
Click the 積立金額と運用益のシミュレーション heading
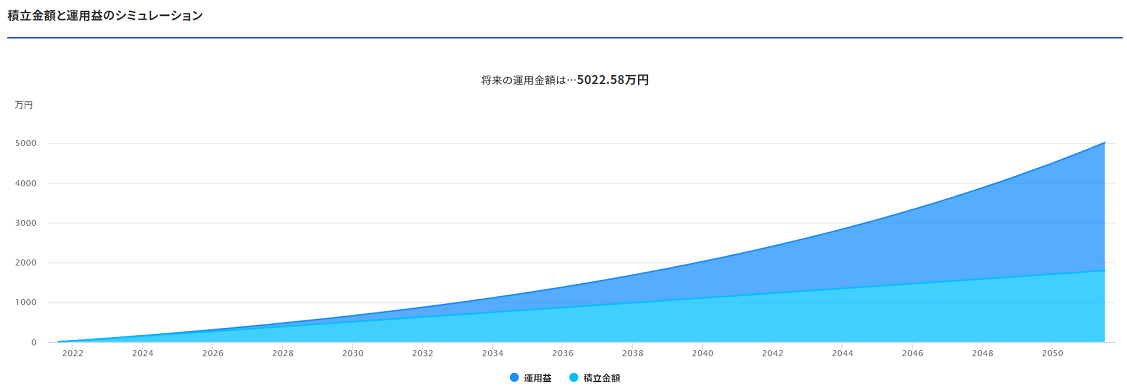[105, 15]
